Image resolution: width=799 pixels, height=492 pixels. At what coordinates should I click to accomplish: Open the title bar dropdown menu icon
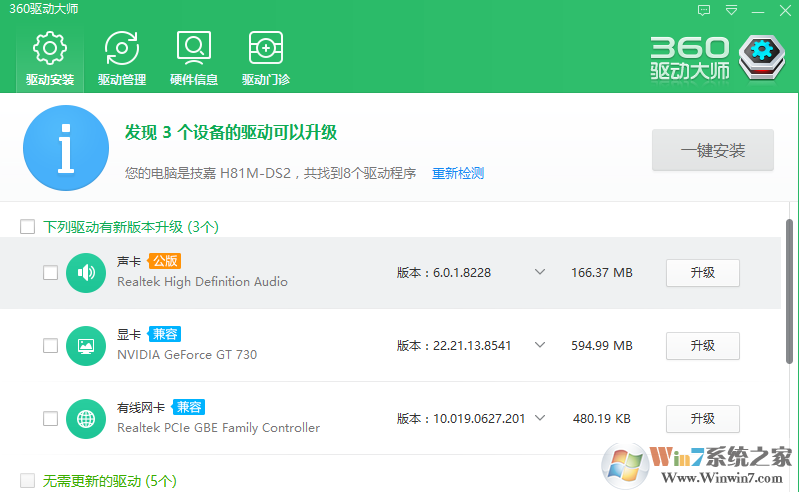[x=732, y=10]
